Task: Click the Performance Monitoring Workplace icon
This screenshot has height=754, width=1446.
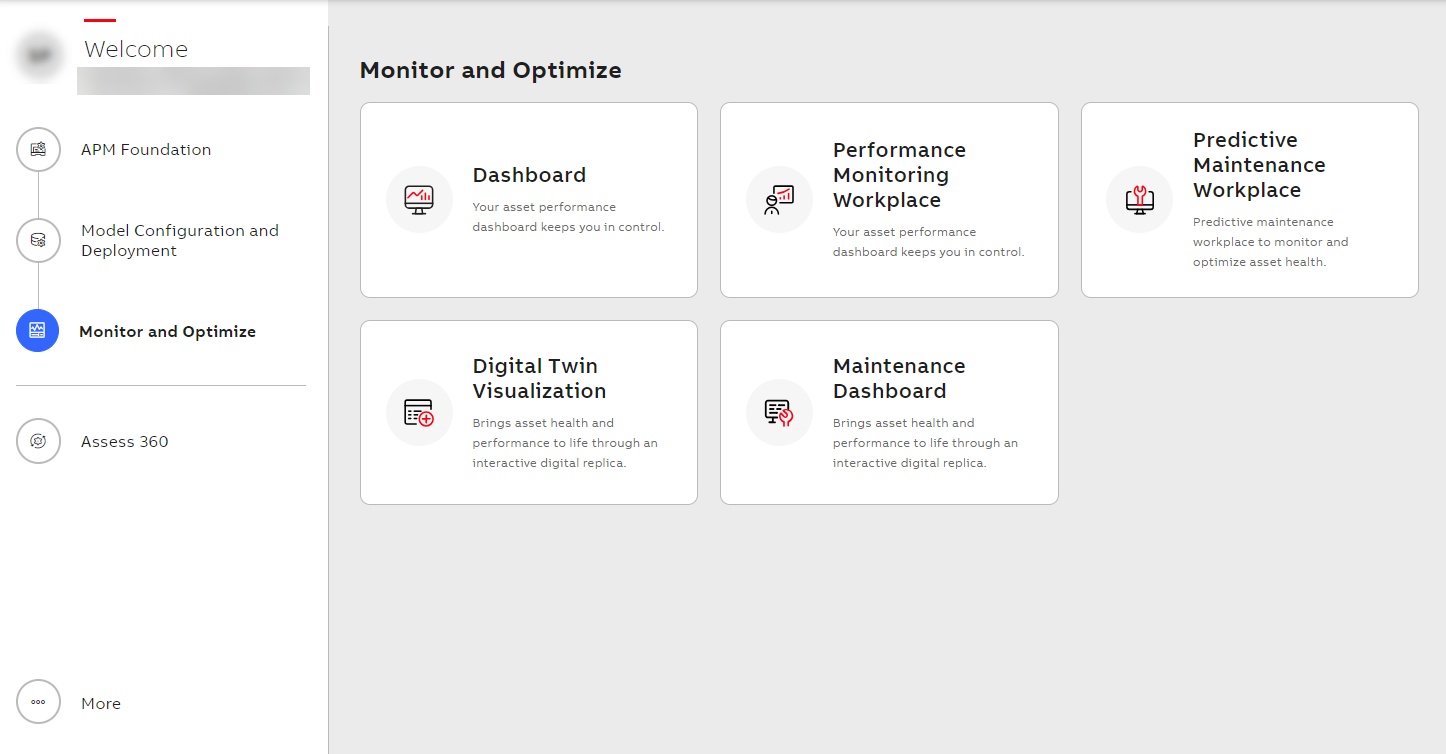Action: tap(779, 199)
